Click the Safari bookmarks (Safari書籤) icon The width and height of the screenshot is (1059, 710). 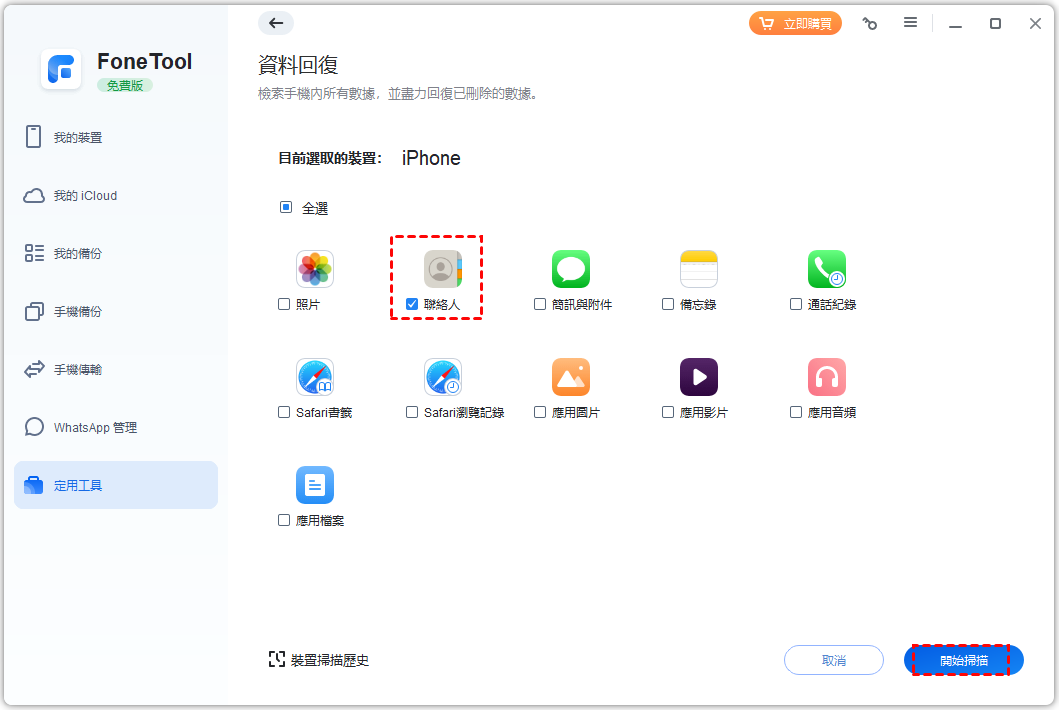[315, 377]
